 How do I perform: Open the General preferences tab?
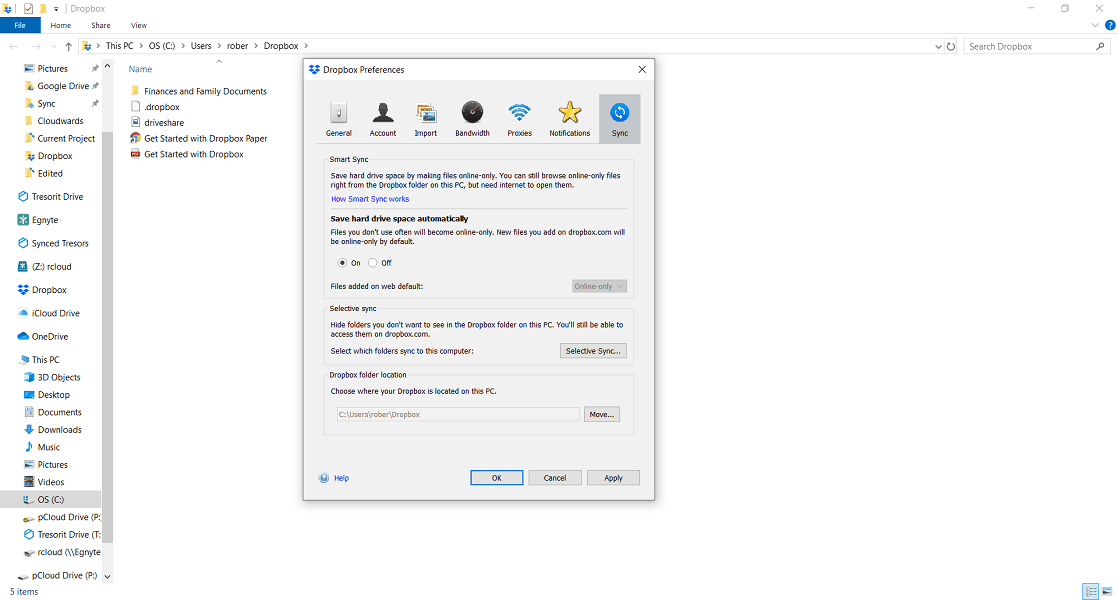339,119
